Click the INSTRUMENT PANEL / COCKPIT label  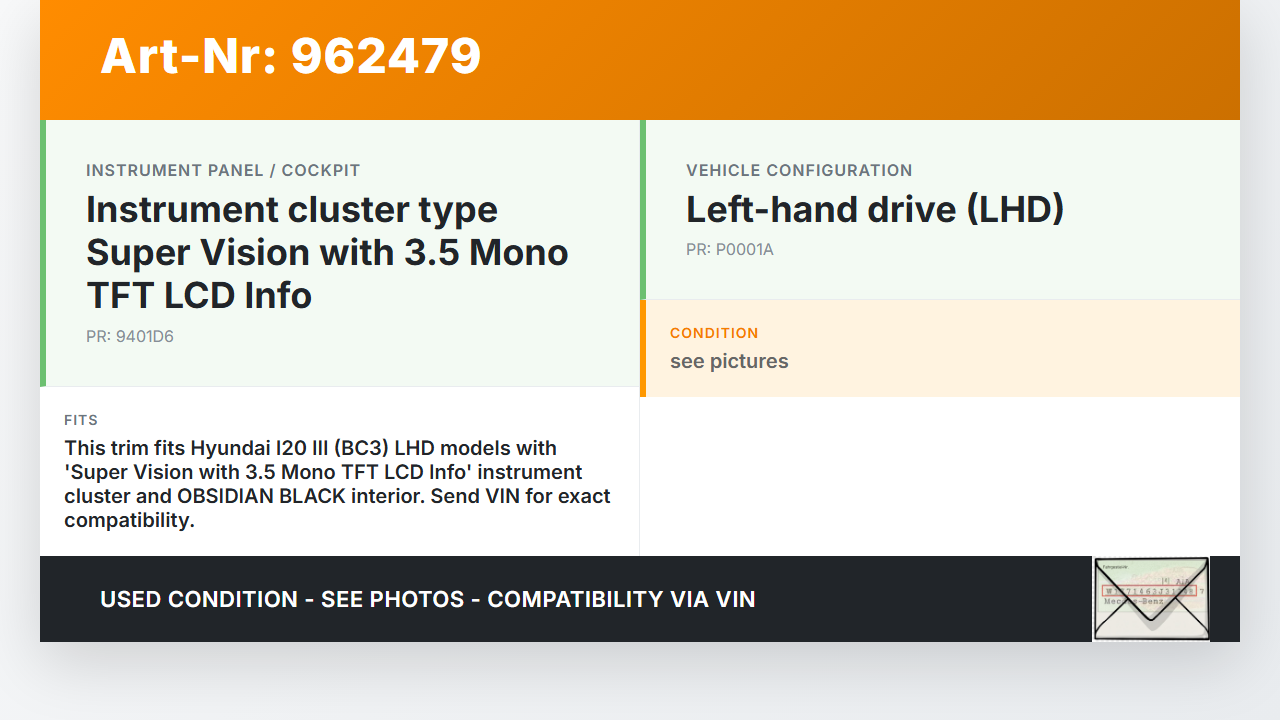[223, 171]
